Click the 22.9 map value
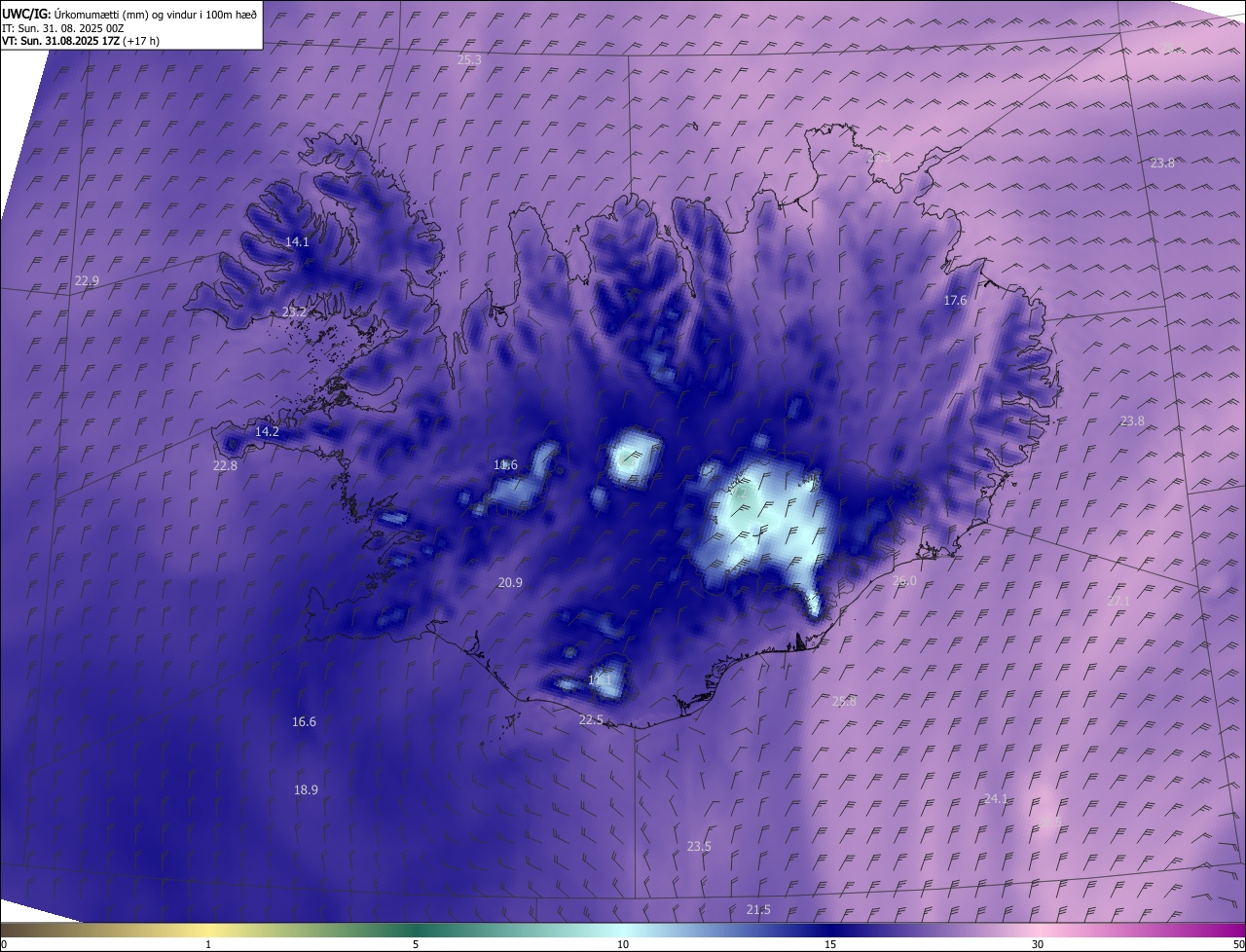 click(x=87, y=281)
